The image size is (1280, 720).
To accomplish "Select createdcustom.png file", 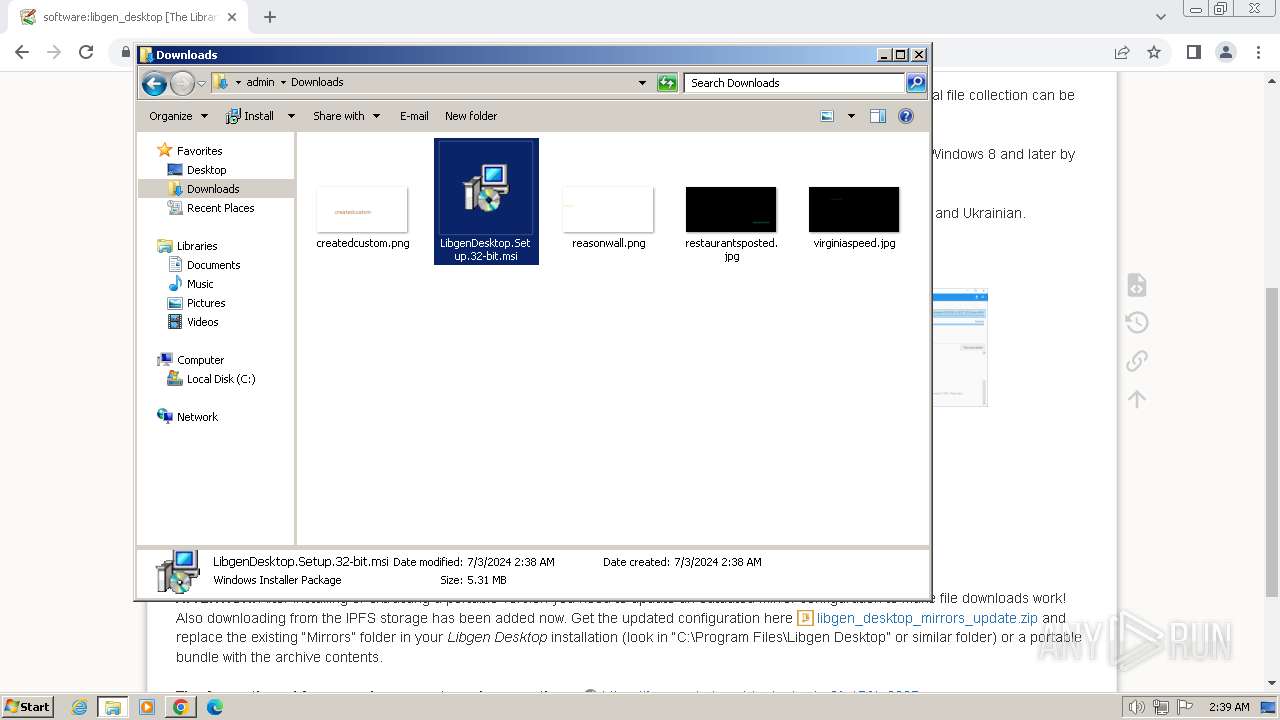I will pos(362,217).
